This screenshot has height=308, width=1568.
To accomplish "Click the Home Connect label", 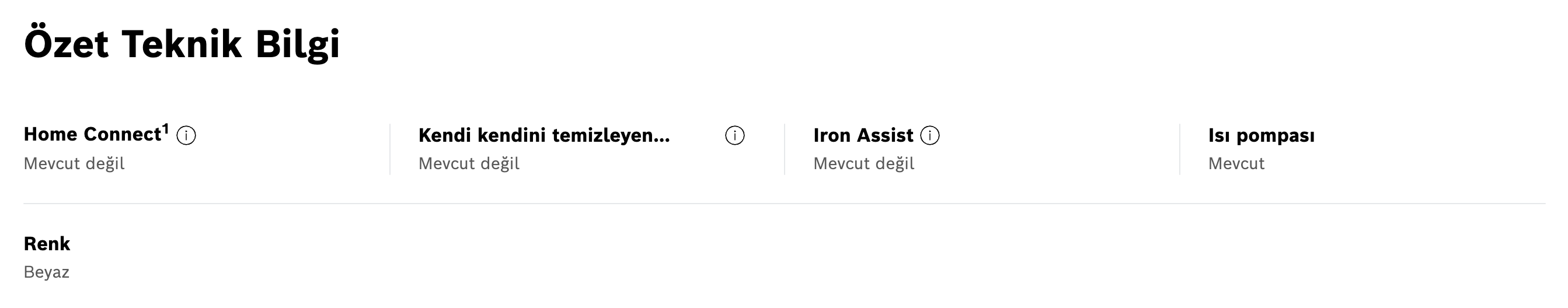I will (x=92, y=135).
